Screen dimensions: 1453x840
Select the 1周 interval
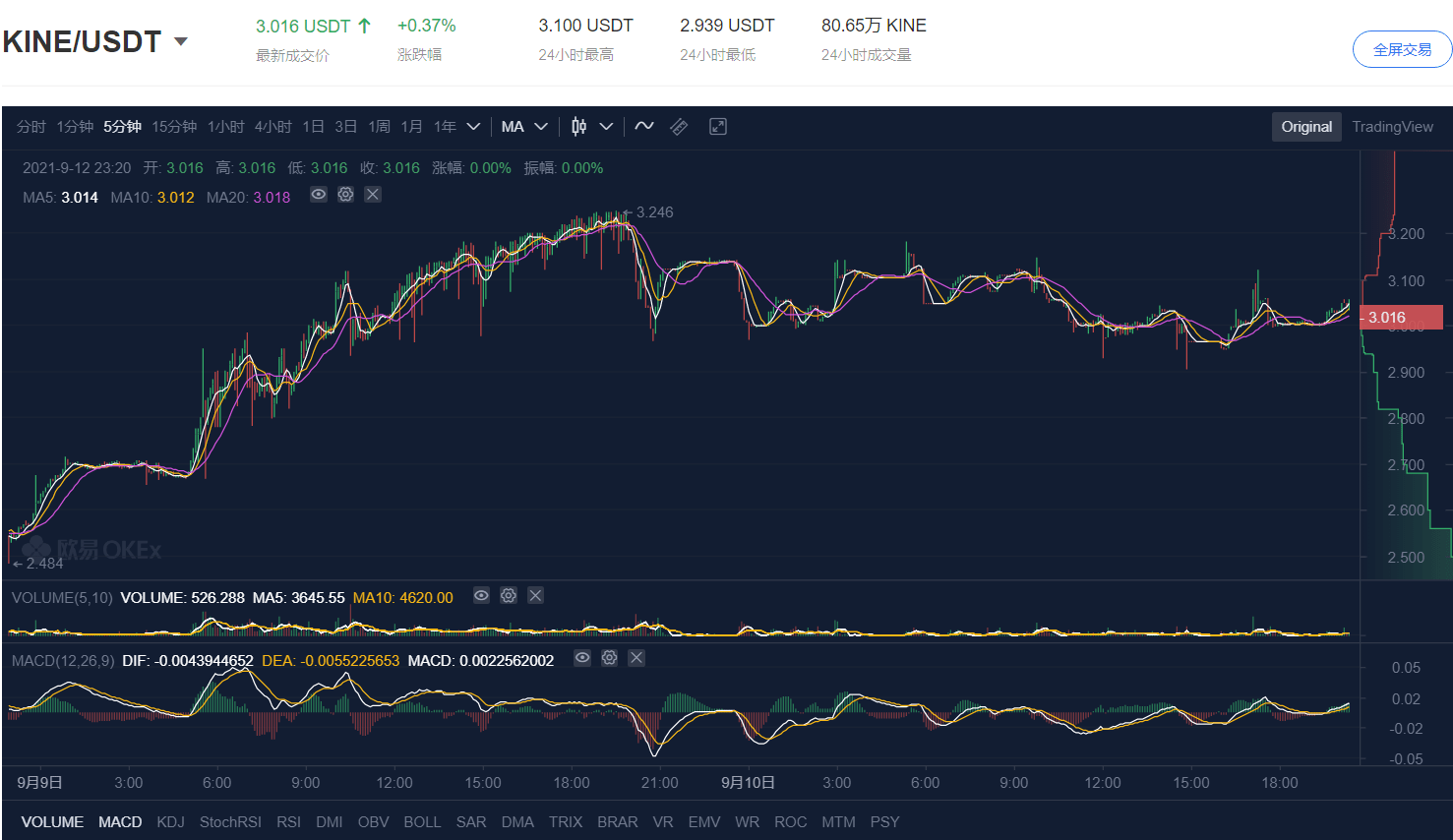click(x=379, y=127)
